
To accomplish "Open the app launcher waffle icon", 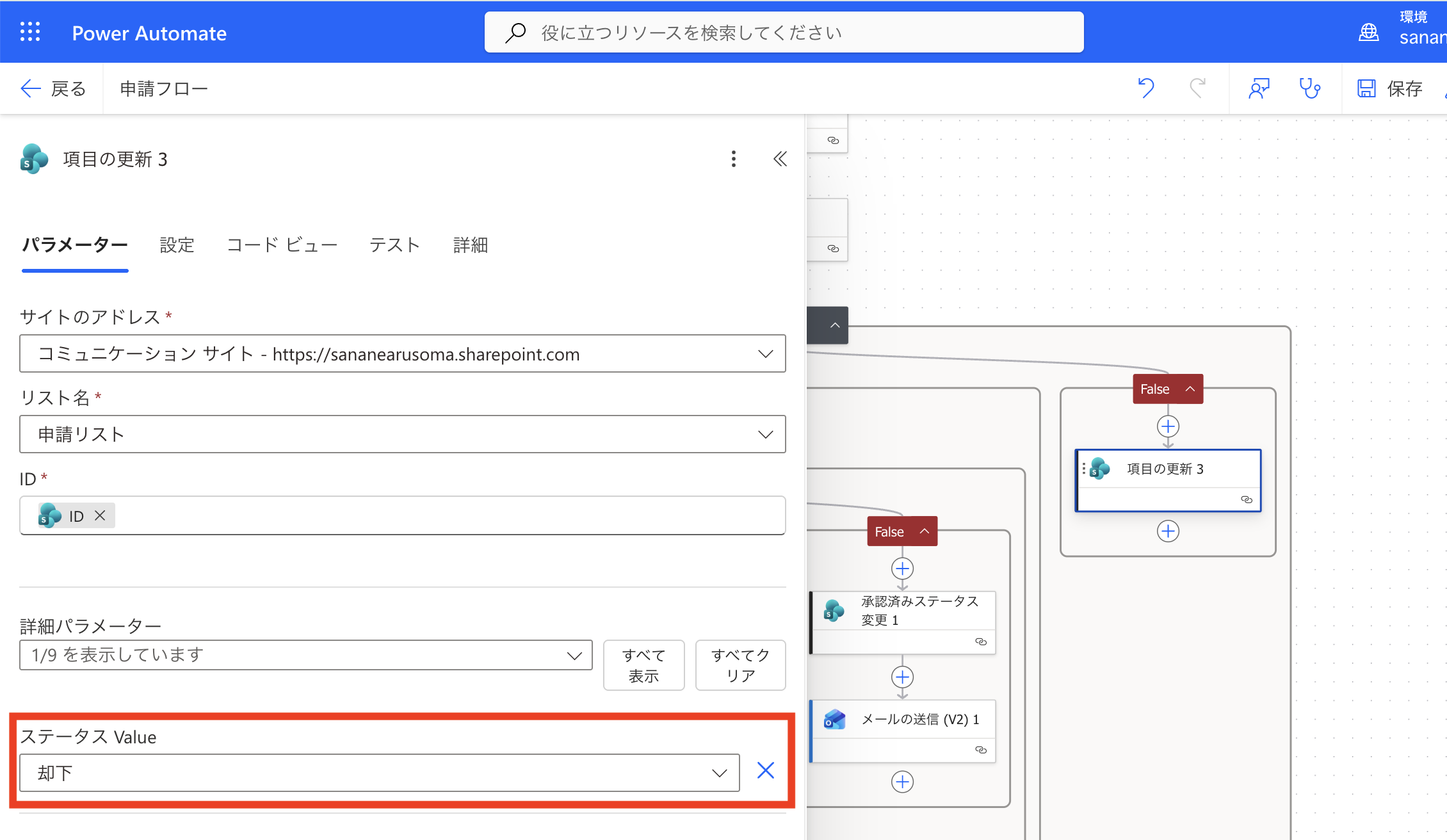I will point(30,32).
